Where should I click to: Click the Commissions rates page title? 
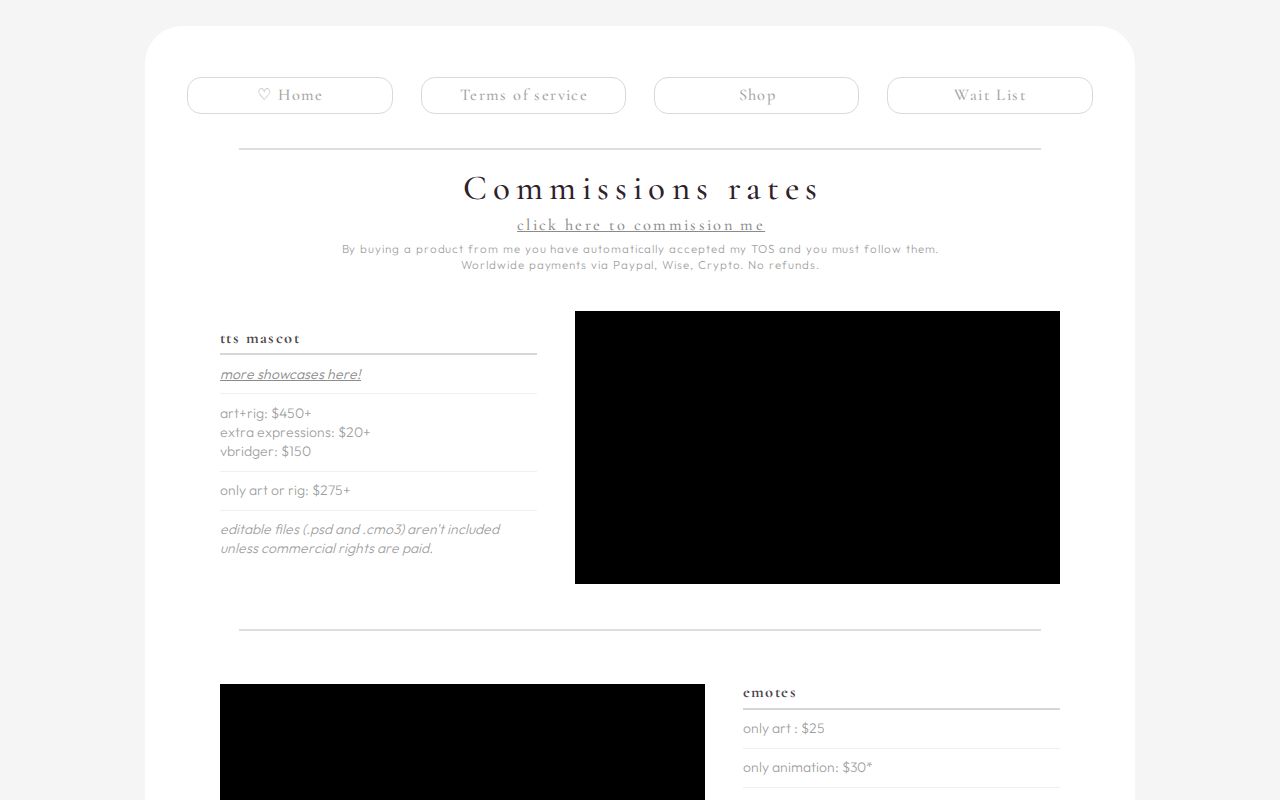tap(641, 188)
